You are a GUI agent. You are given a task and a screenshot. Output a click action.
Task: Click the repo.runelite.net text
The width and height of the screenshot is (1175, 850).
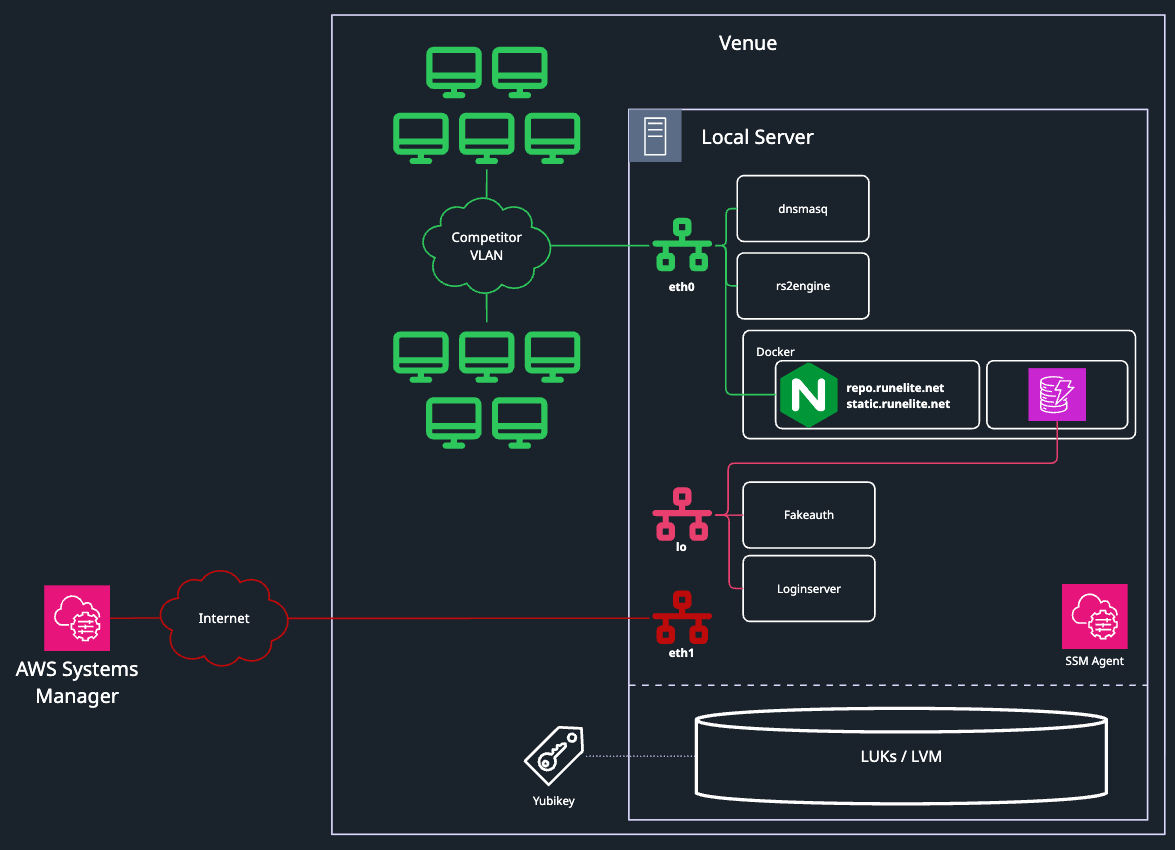[895, 388]
